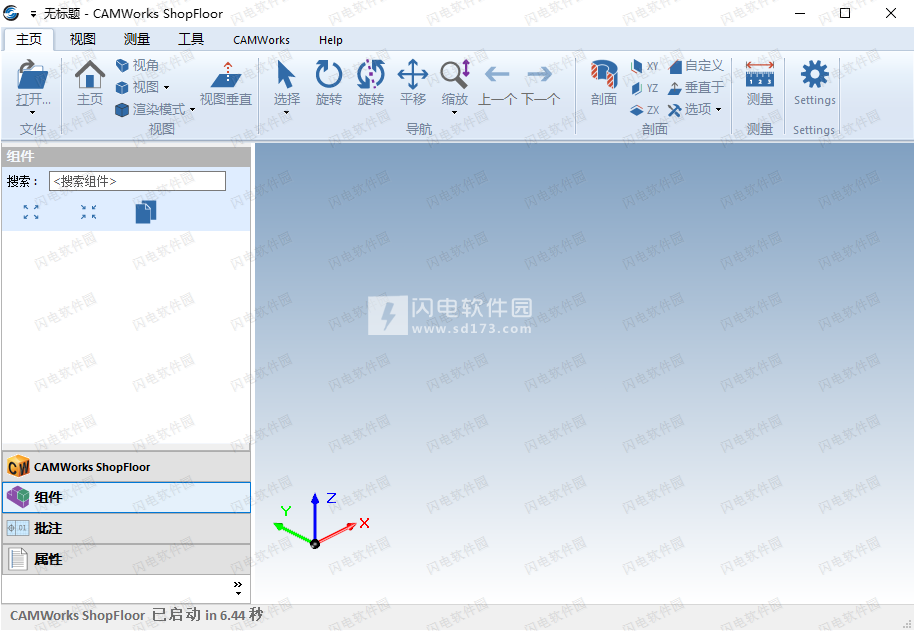Switch to the 视图 ribbon tab
This screenshot has width=915, height=631.
pyautogui.click(x=82, y=39)
